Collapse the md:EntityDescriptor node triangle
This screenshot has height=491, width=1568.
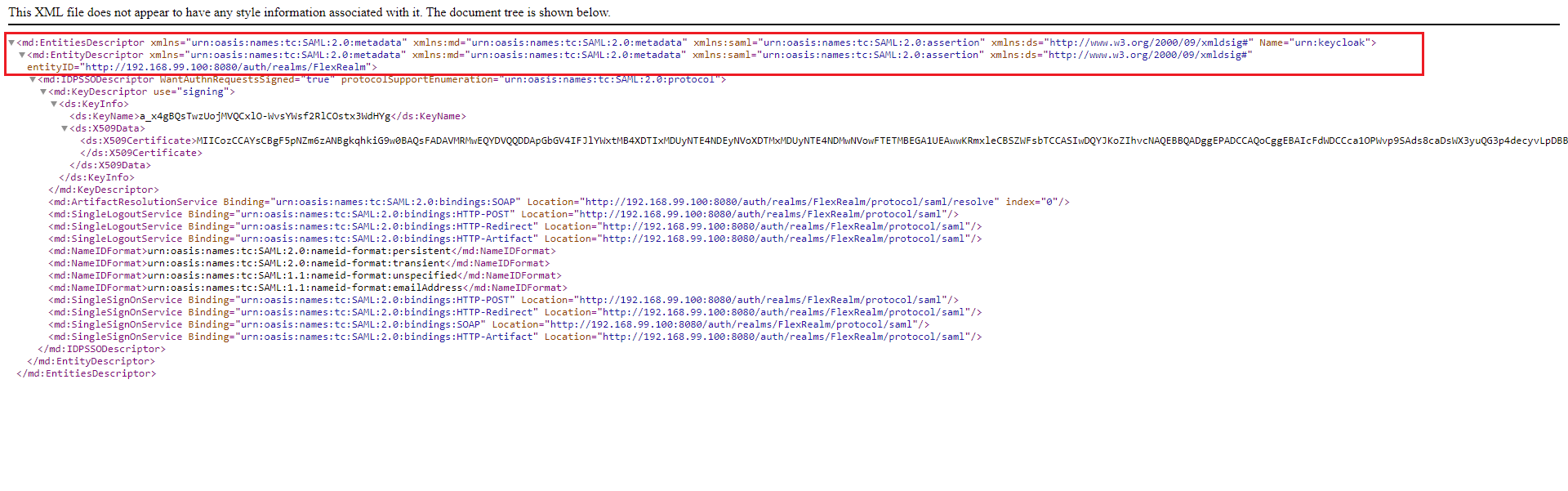pyautogui.click(x=22, y=55)
